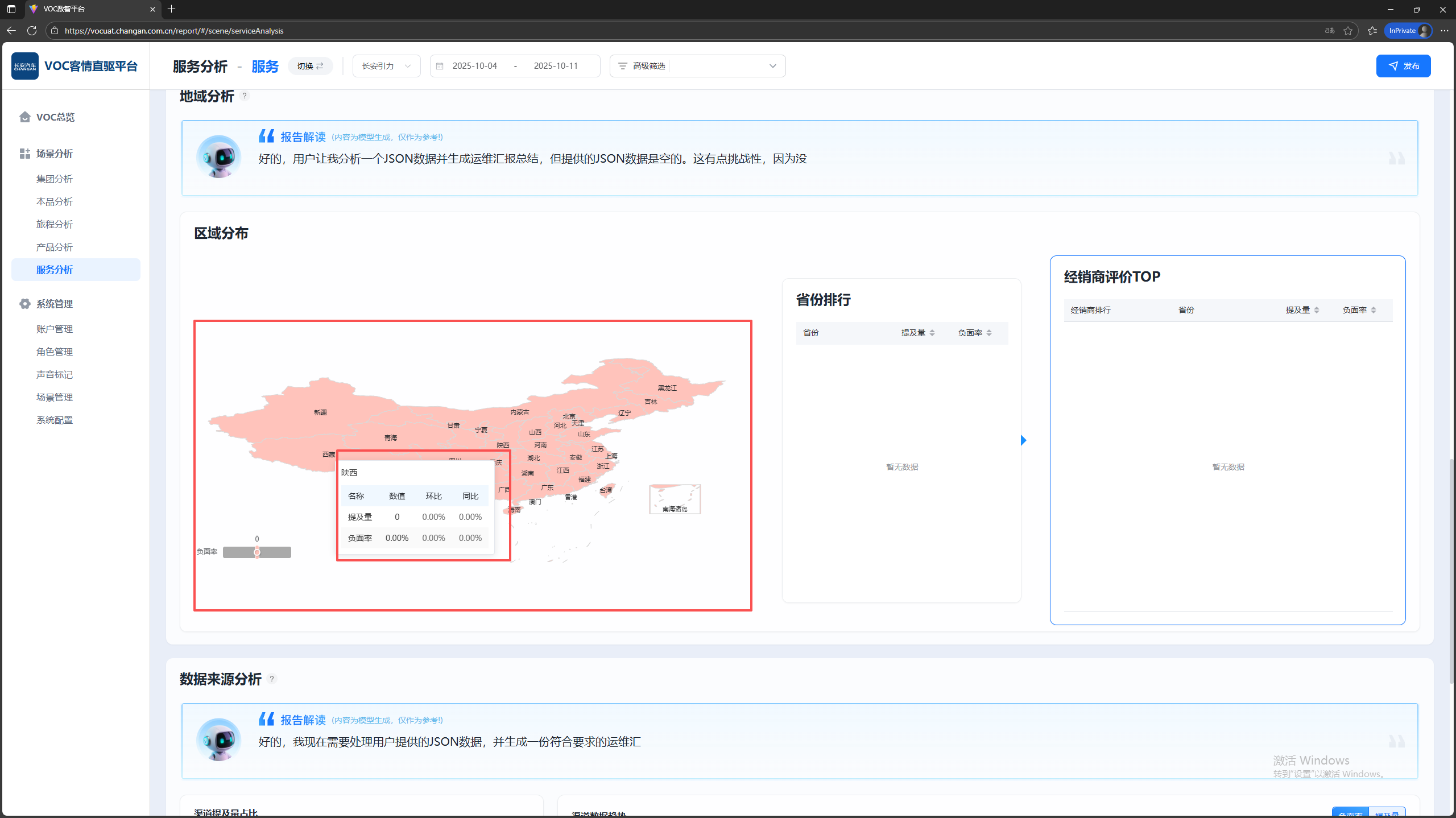1456x818 pixels.
Task: Click the favorites star in address bar
Action: [x=1348, y=31]
